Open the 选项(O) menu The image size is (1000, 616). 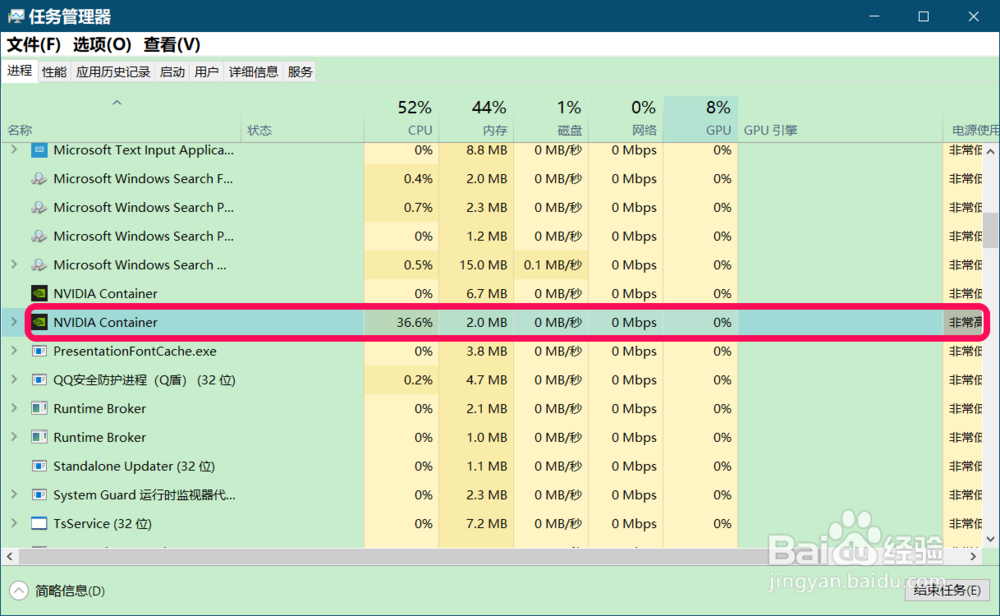101,45
